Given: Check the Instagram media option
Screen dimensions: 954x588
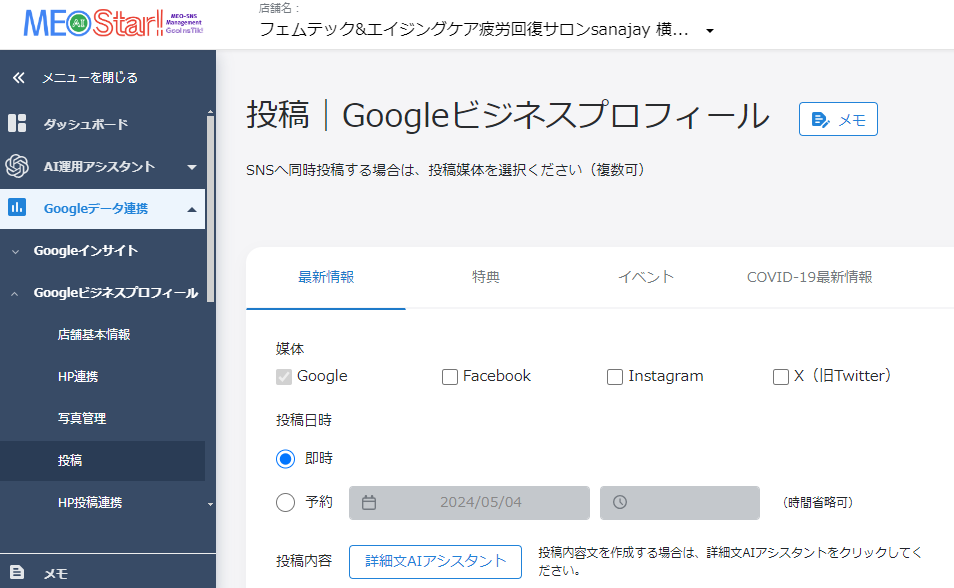Looking at the screenshot, I should click(615, 377).
